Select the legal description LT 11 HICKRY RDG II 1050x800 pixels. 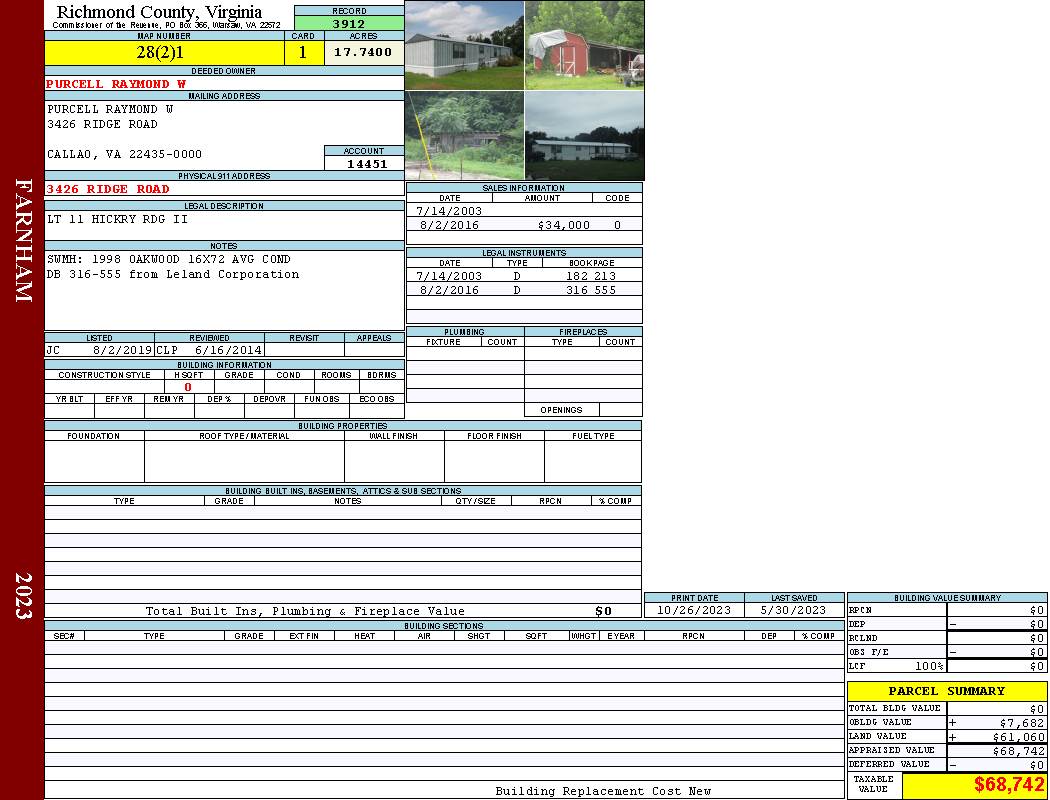coord(117,219)
